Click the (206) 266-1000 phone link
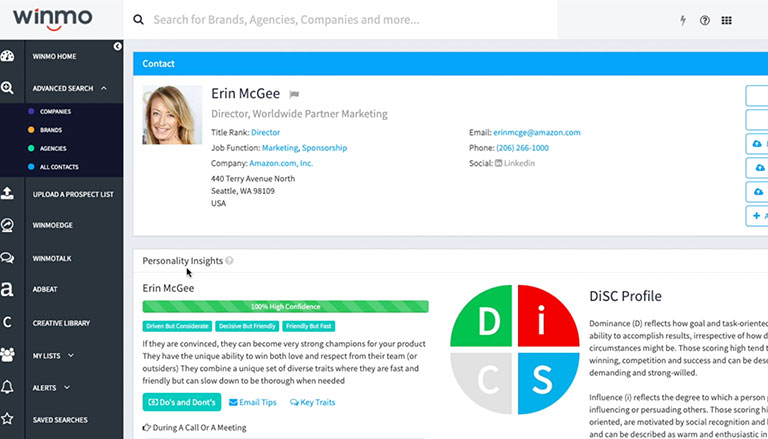 pyautogui.click(x=523, y=147)
